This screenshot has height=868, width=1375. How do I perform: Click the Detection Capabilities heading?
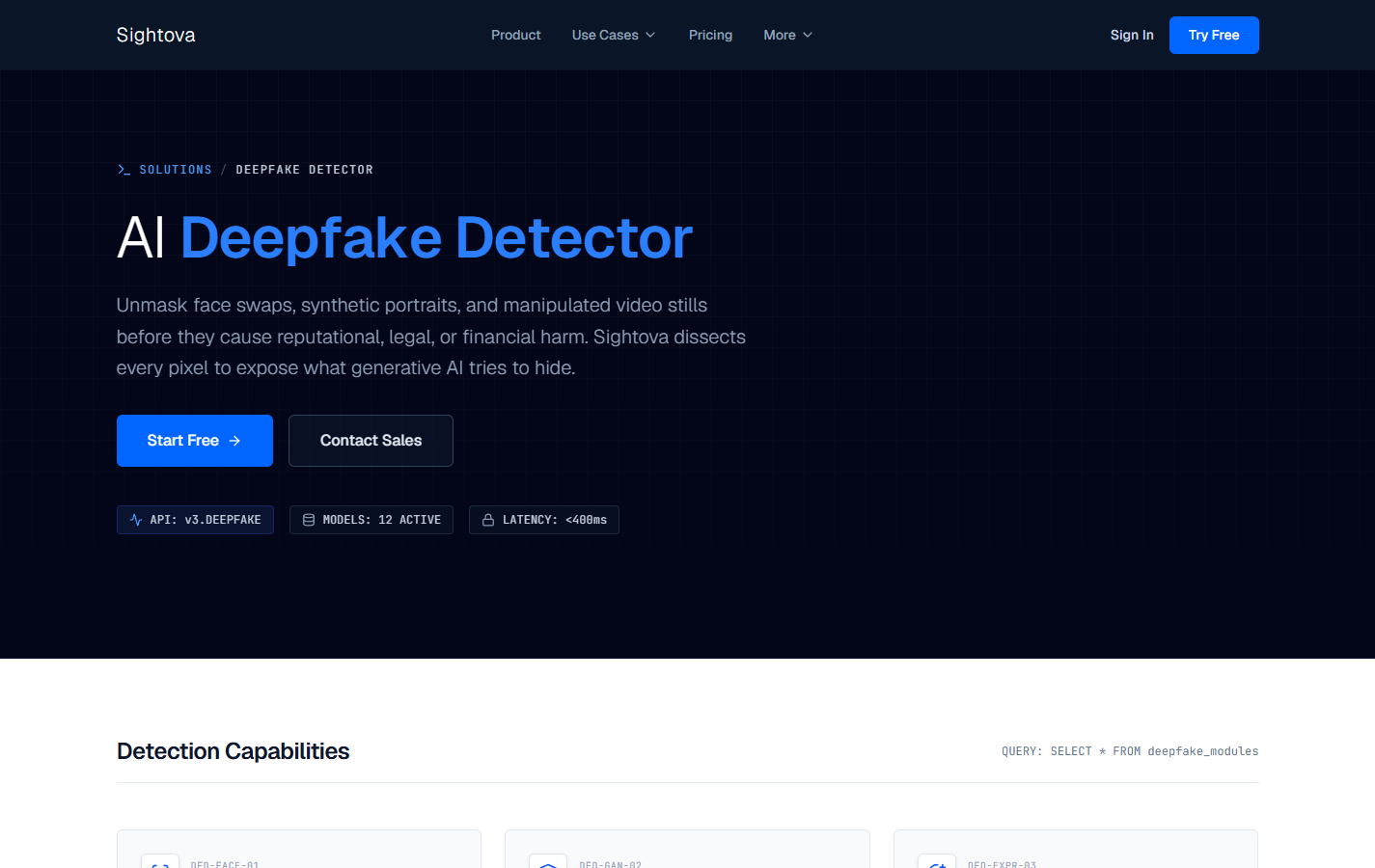(234, 751)
